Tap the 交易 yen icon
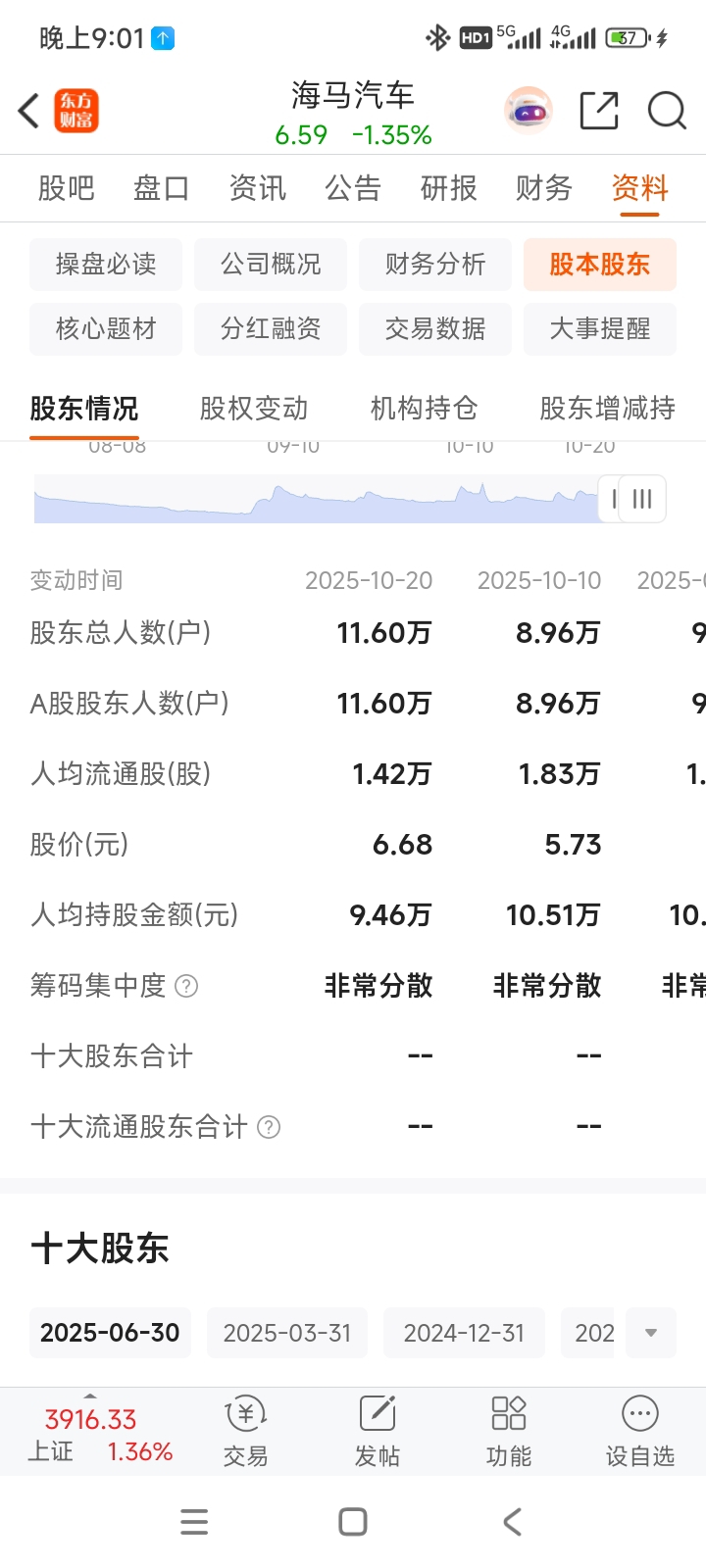 [x=245, y=1414]
